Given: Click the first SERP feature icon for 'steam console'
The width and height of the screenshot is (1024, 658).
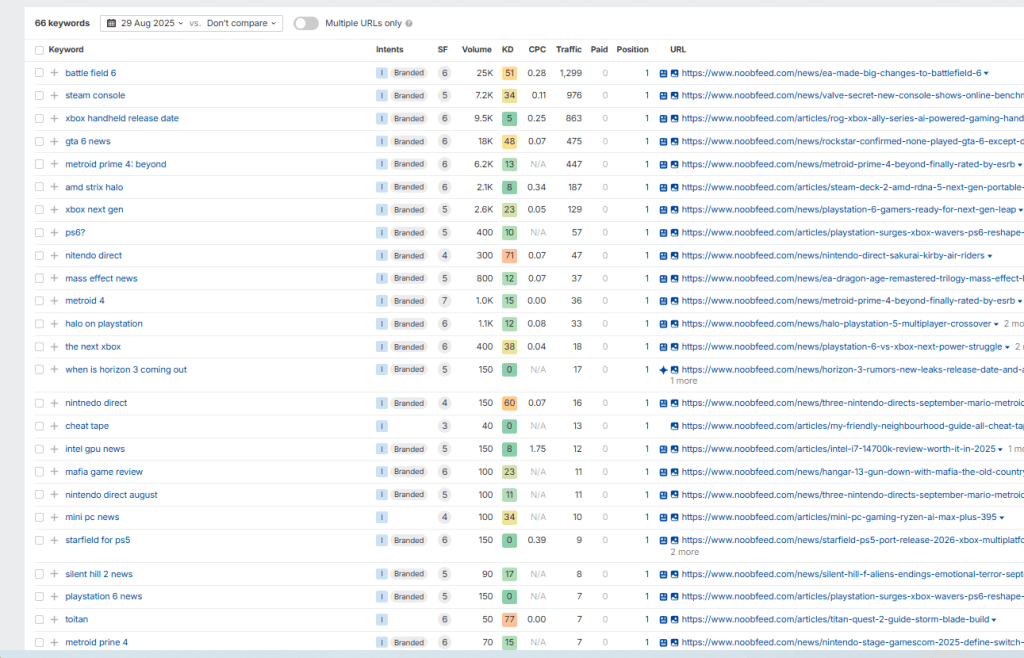Looking at the screenshot, I should click(x=663, y=96).
